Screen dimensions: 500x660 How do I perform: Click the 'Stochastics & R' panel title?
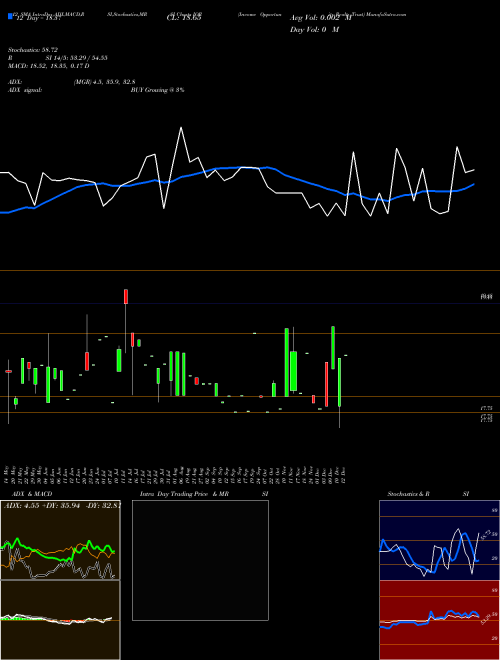pyautogui.click(x=409, y=494)
